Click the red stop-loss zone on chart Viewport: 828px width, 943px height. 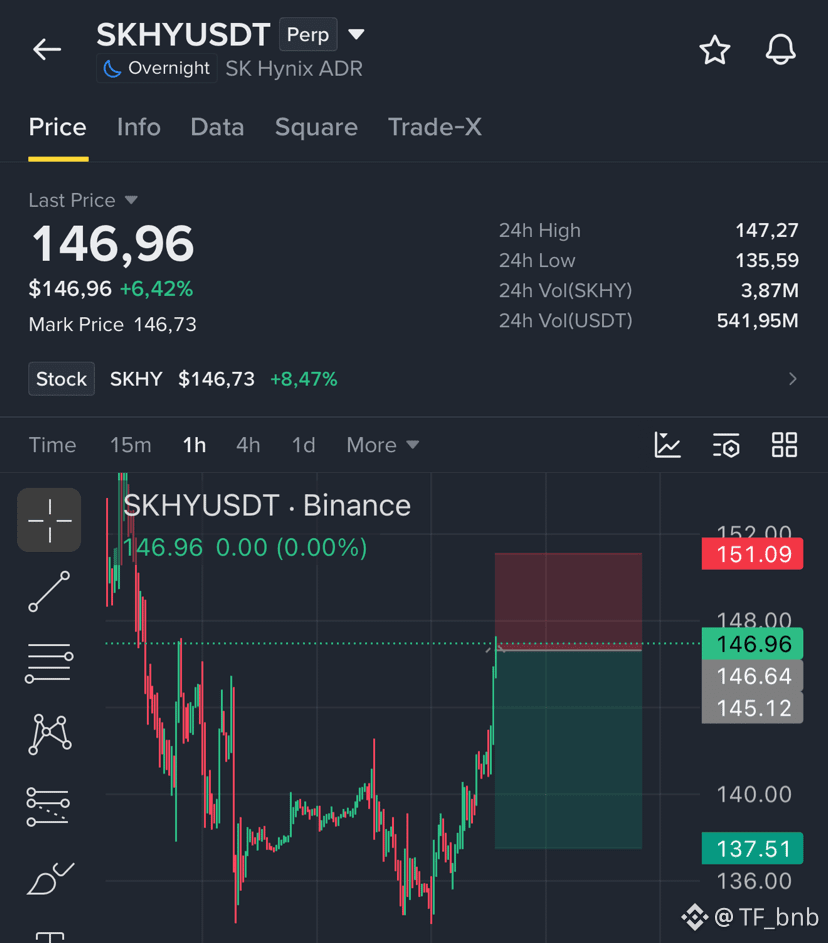tap(568, 601)
